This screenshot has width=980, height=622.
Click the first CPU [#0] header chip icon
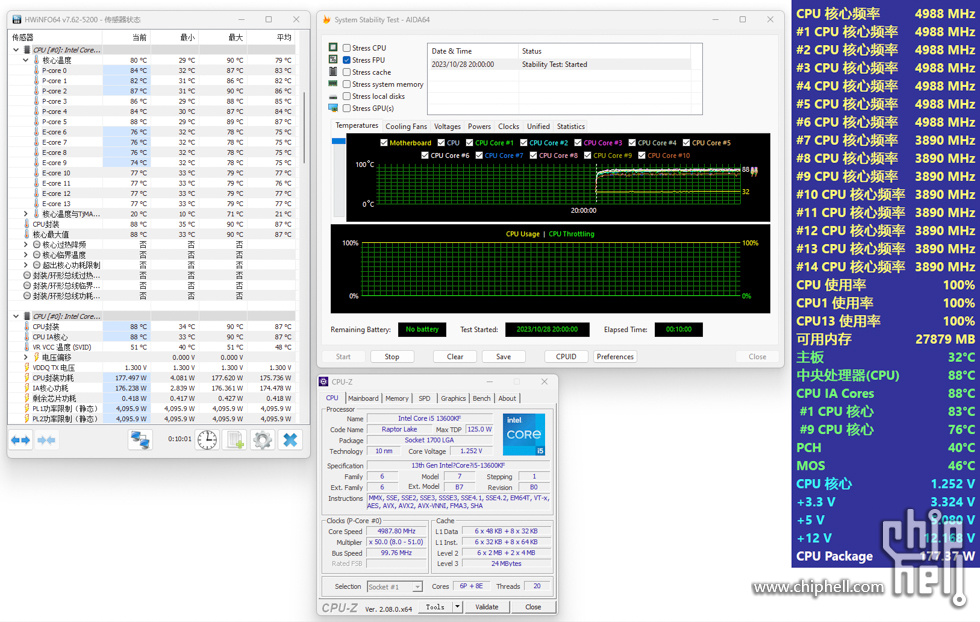click(27, 49)
